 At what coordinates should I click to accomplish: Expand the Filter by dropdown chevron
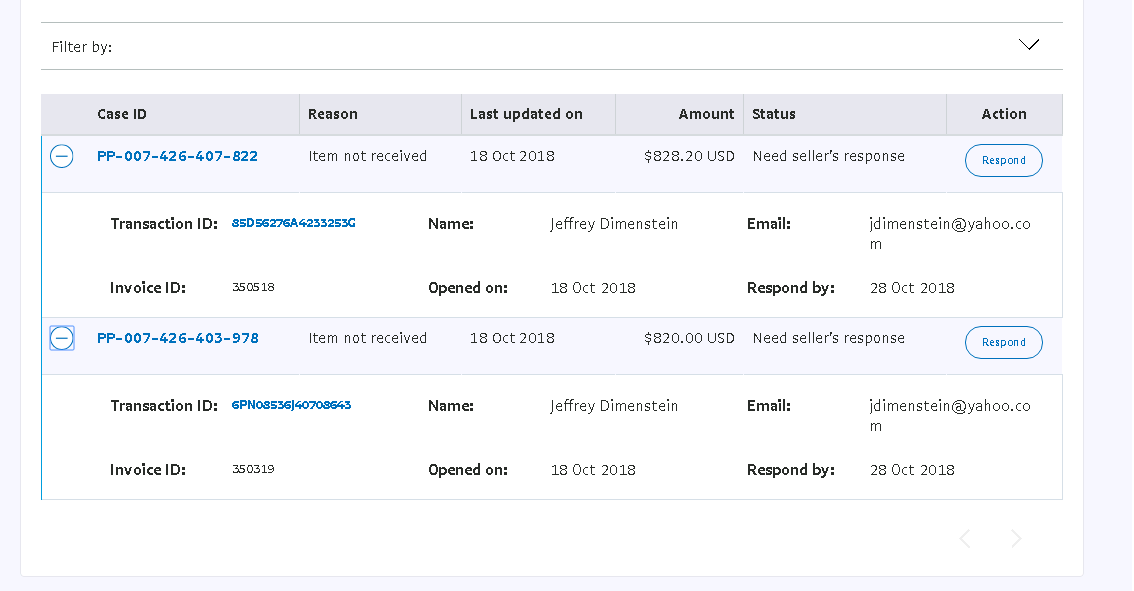(1028, 45)
